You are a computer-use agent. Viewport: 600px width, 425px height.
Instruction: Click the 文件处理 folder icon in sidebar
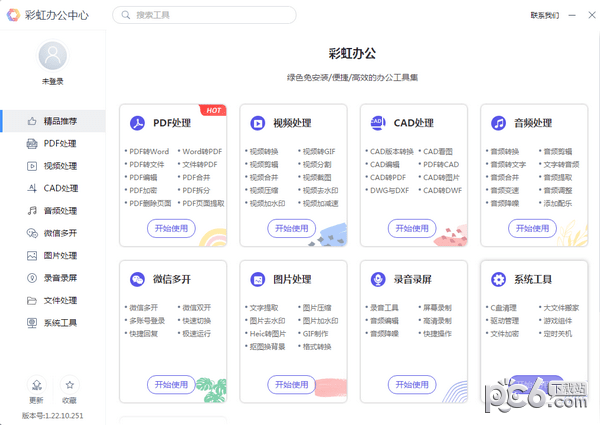(x=32, y=300)
